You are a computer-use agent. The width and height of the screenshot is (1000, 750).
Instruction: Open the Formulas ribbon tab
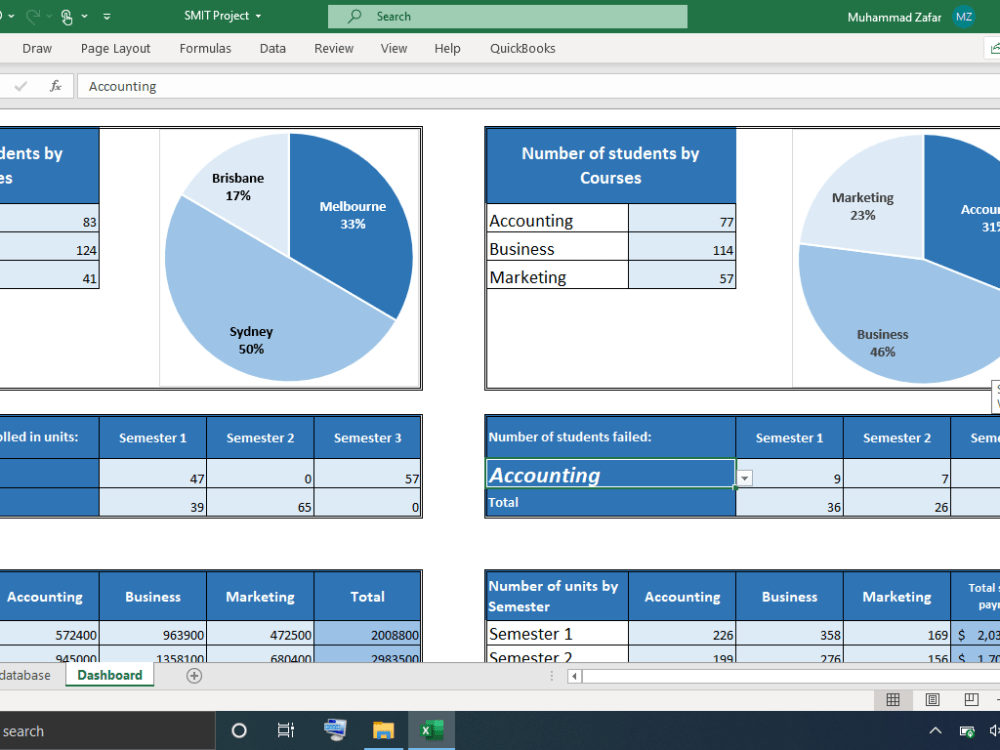coord(205,48)
